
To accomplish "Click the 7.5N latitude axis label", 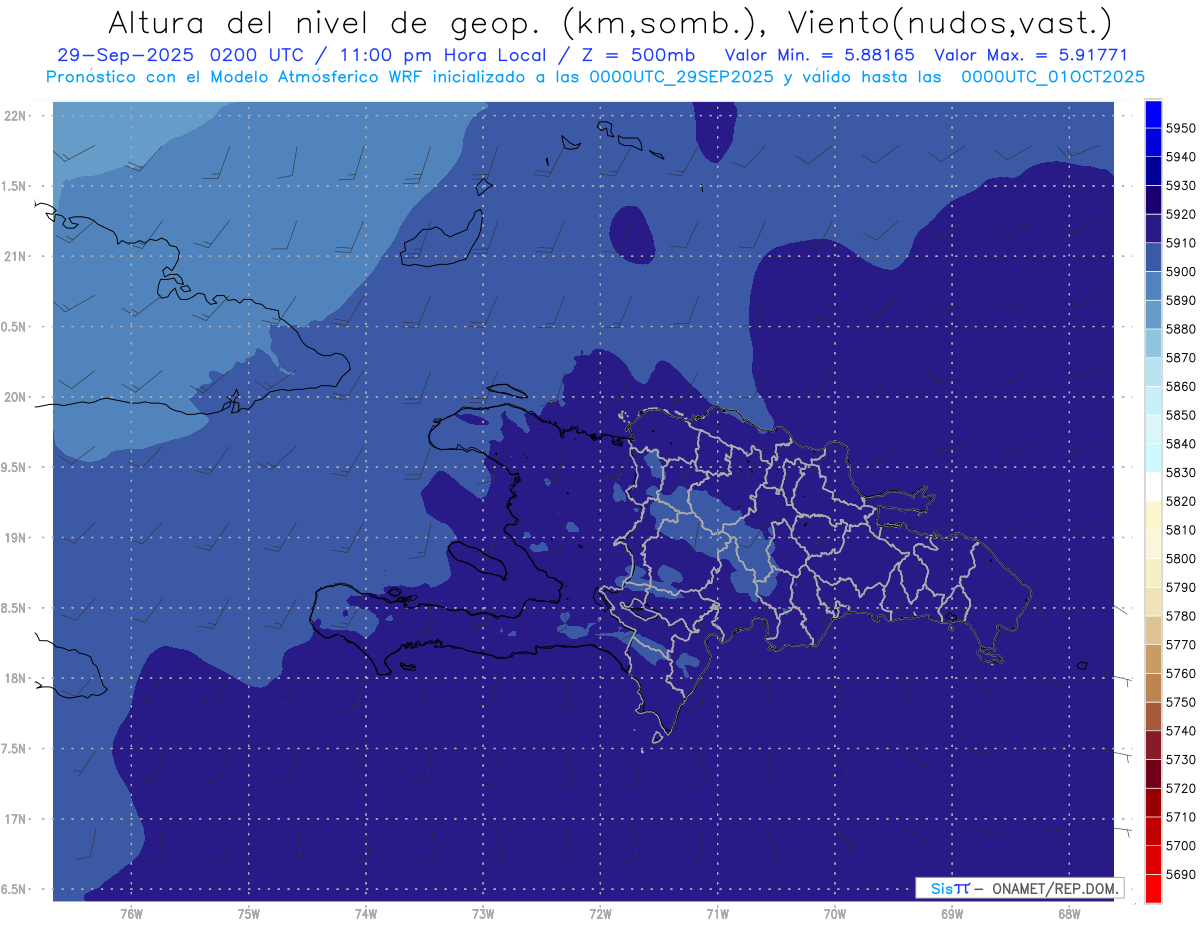I will (x=14, y=749).
